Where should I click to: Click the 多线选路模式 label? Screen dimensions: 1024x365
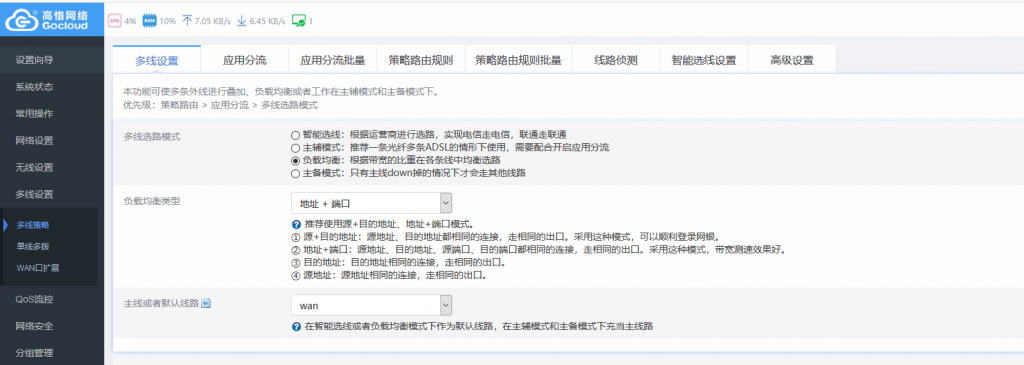[x=152, y=136]
